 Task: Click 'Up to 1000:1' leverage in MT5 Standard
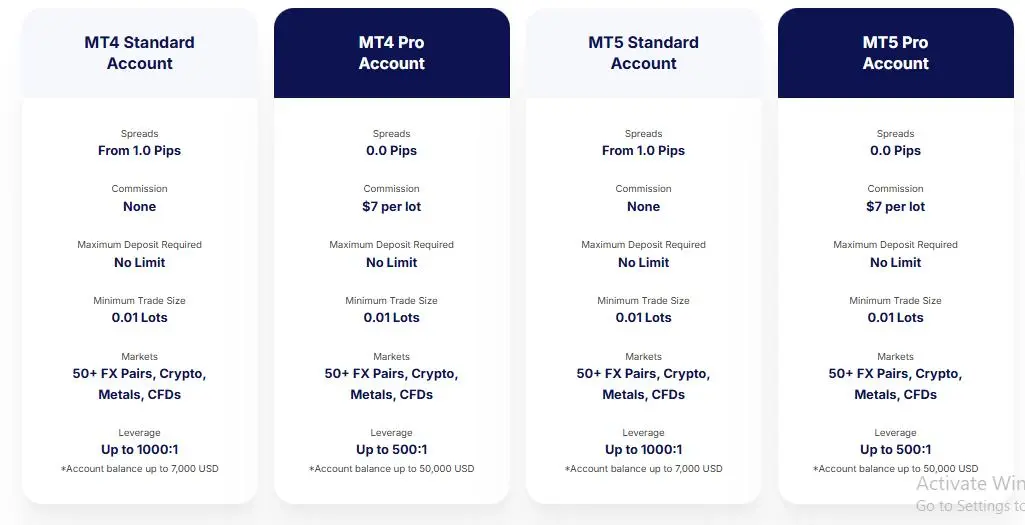pyautogui.click(x=643, y=450)
